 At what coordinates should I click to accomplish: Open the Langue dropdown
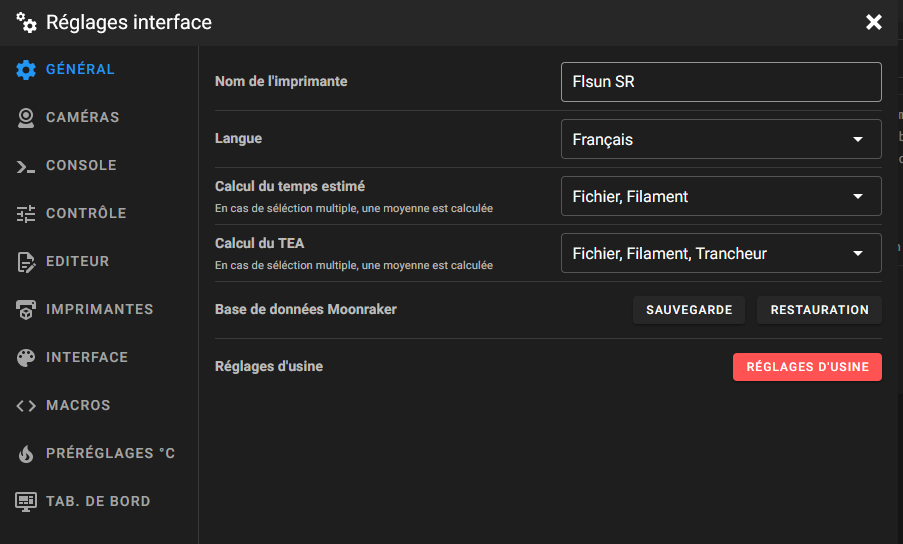point(721,140)
